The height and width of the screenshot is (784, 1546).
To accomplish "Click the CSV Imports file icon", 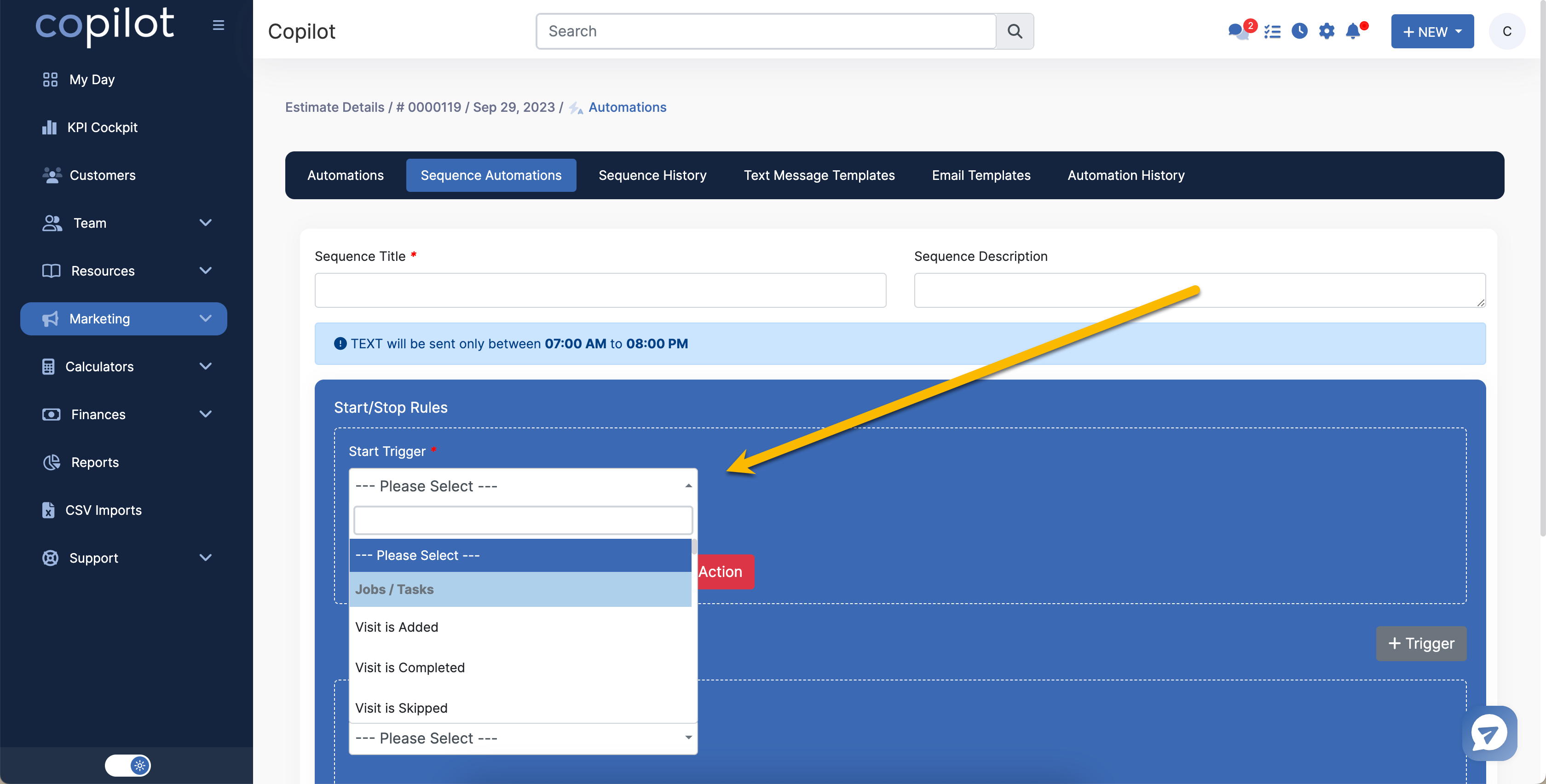I will click(49, 510).
